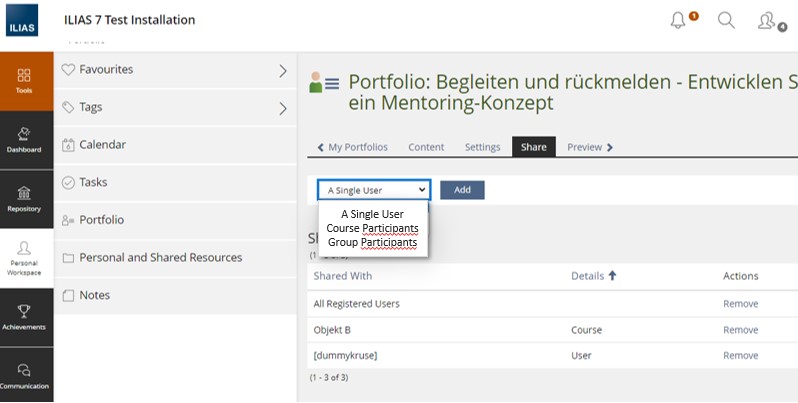Image resolution: width=798 pixels, height=403 pixels.
Task: Open the notifications bell icon
Action: [679, 21]
